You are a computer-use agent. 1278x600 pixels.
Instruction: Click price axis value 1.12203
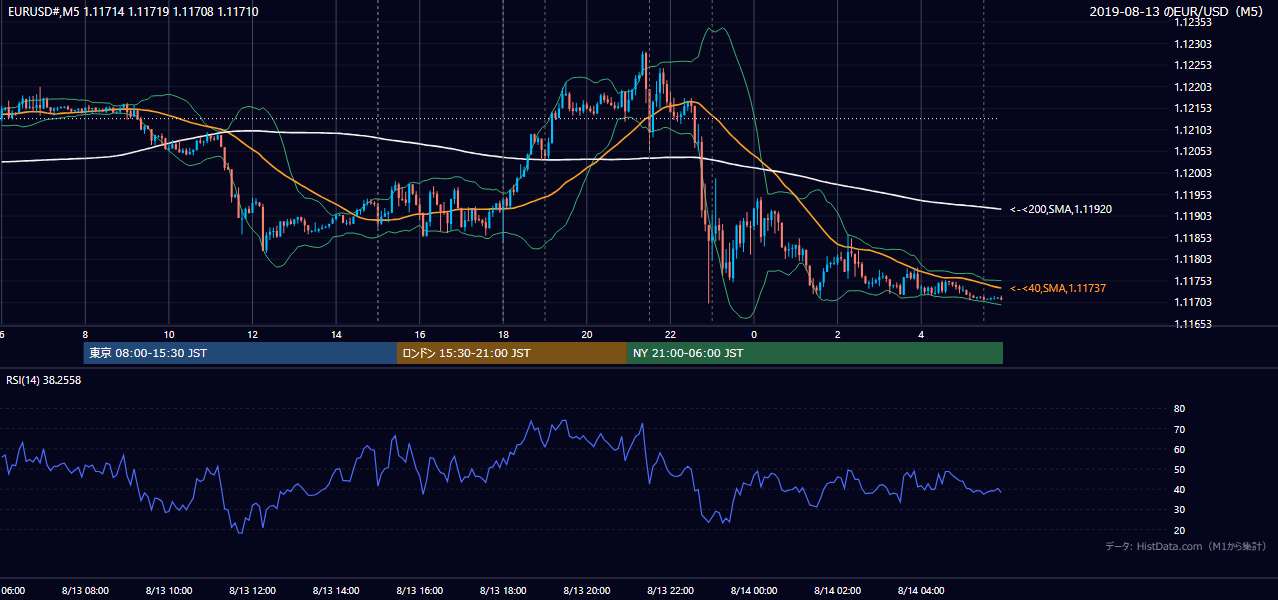(1193, 87)
